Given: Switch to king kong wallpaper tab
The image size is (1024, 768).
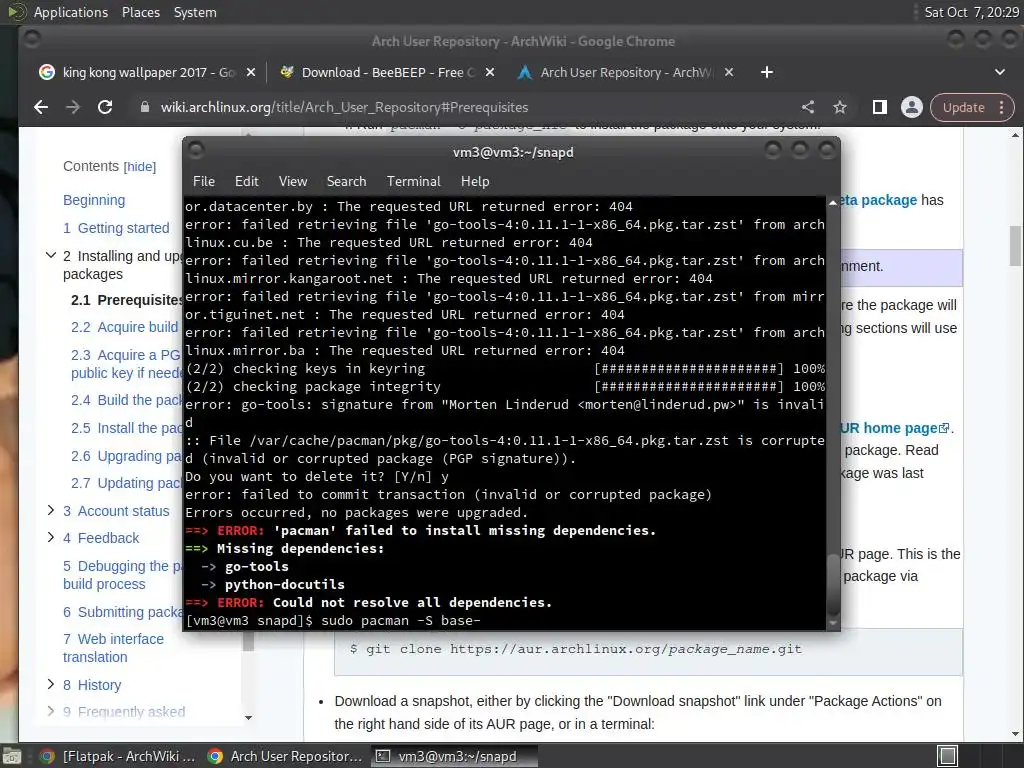Looking at the screenshot, I should click(148, 72).
